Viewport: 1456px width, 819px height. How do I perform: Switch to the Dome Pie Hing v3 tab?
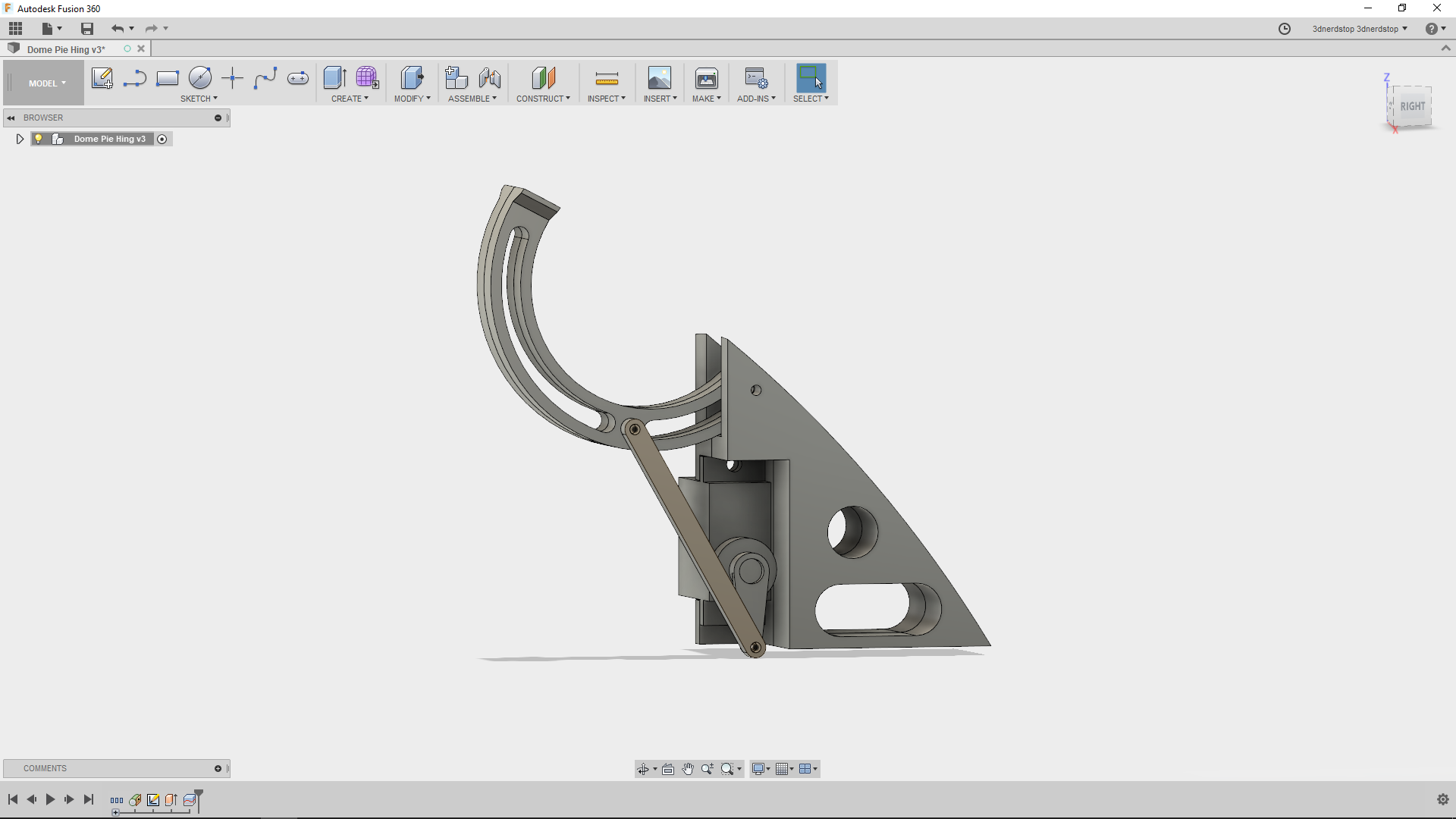click(x=66, y=49)
